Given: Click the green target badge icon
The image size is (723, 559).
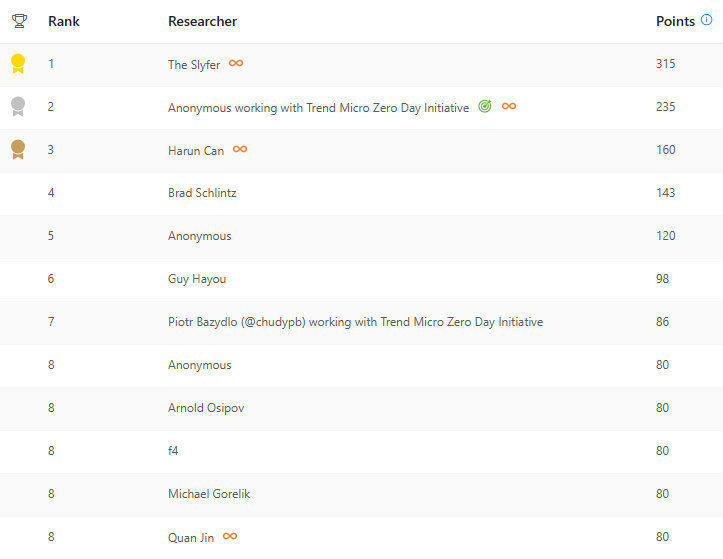Looking at the screenshot, I should 485,107.
